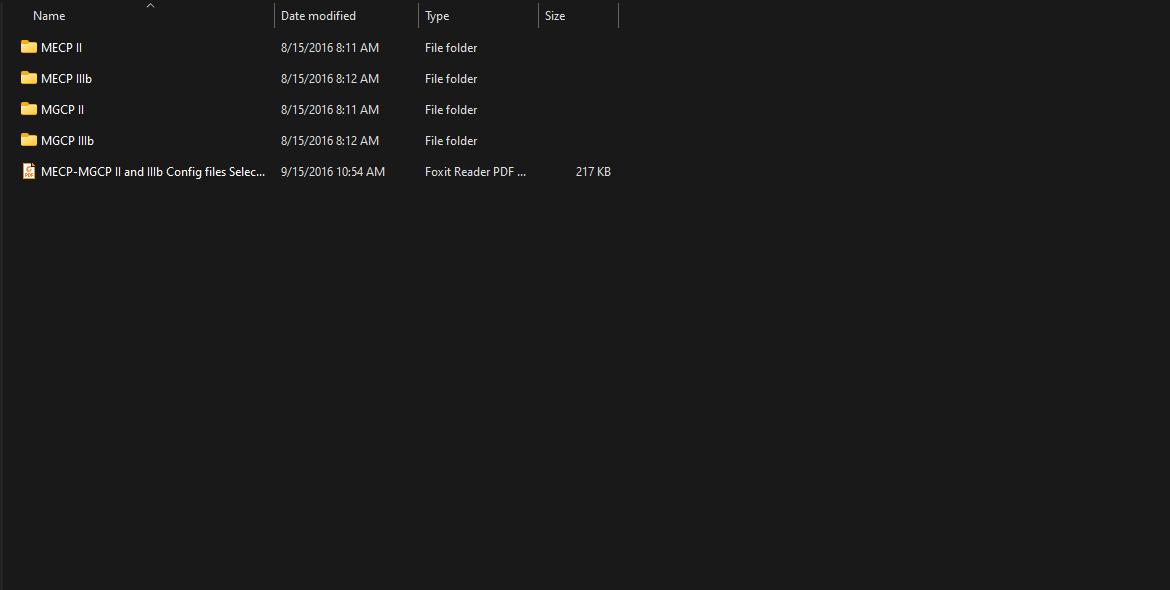Click the Foxit Reader PDF type label
1170x590 pixels.
coord(476,171)
